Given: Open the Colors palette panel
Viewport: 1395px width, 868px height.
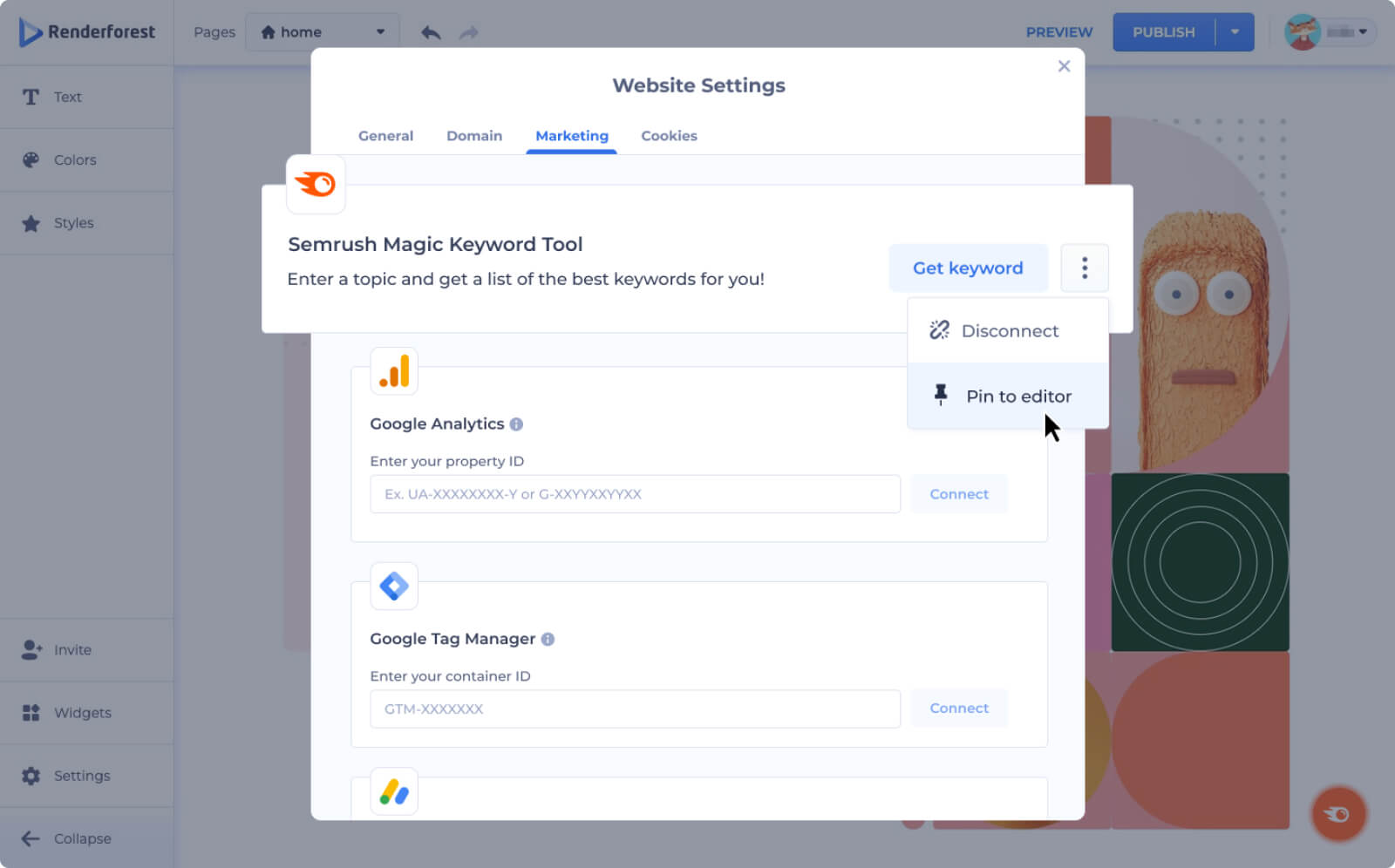Looking at the screenshot, I should tap(74, 160).
